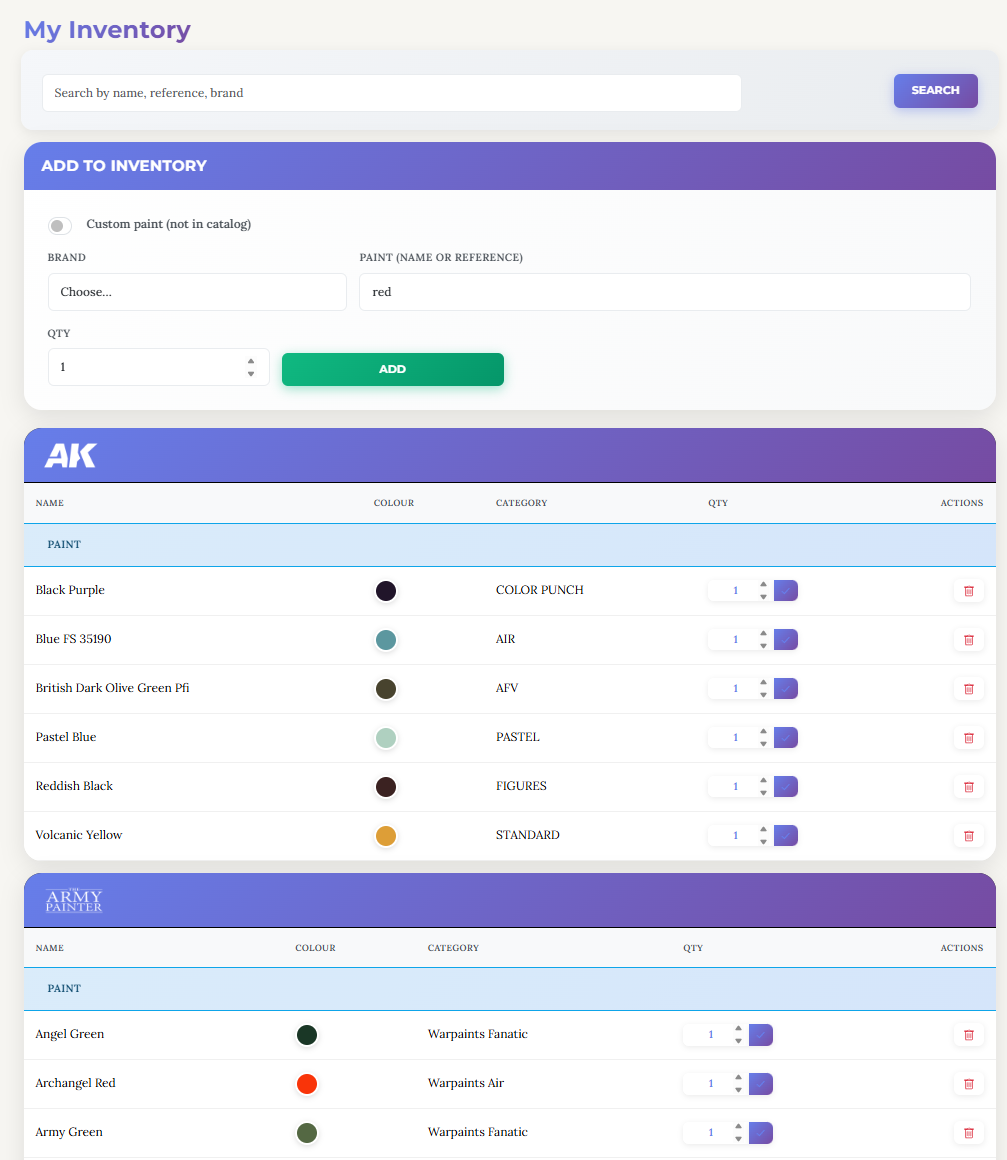Remove Volcanic Yellow with the delete icon
The width and height of the screenshot is (1007, 1160).
(x=968, y=835)
